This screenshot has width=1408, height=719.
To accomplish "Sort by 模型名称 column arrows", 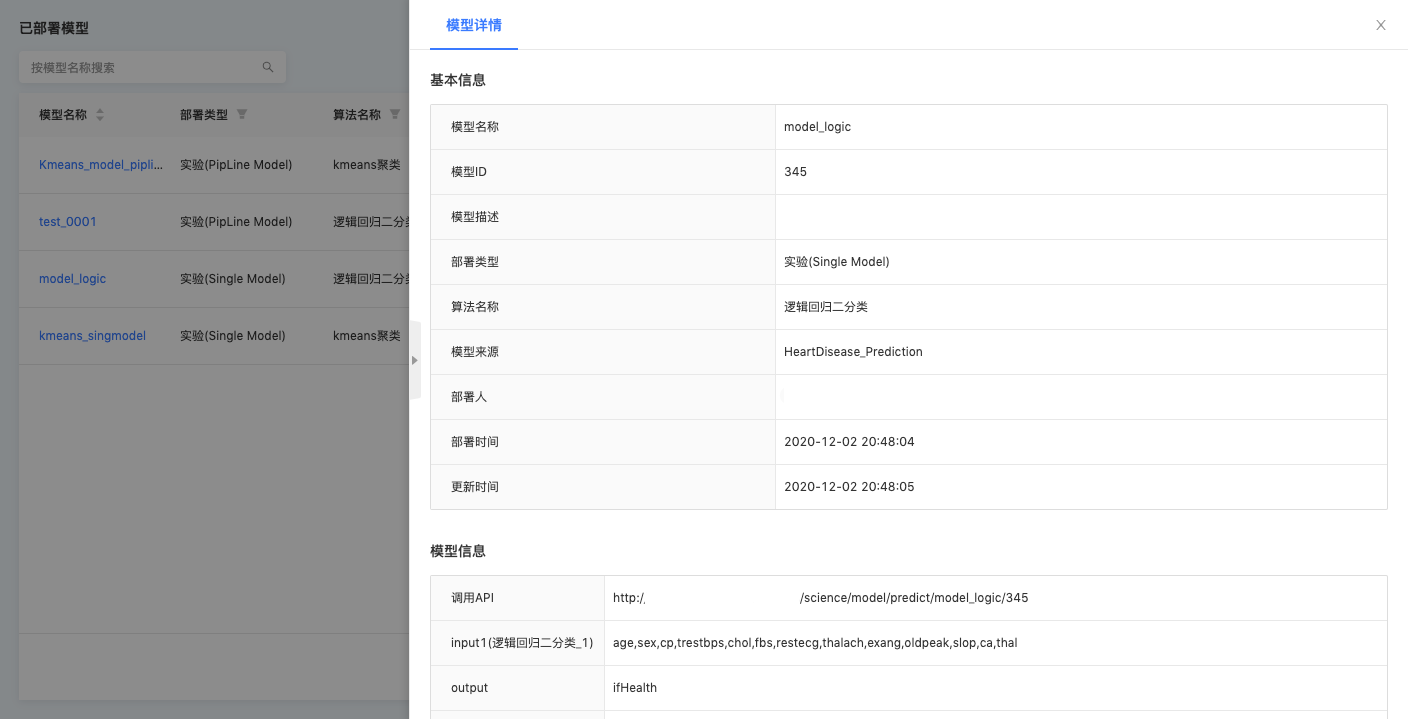I will click(100, 115).
